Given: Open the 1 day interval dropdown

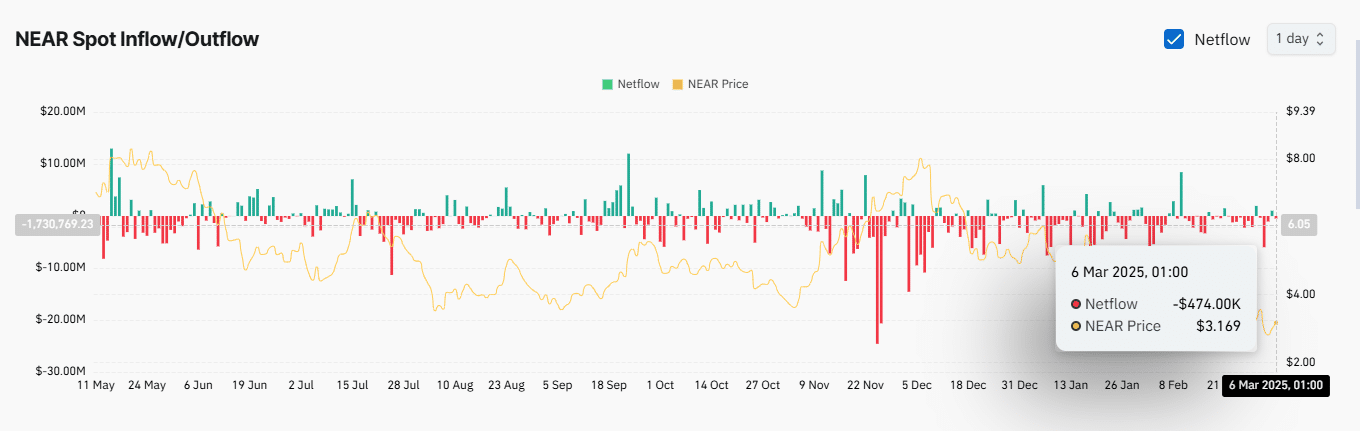Looking at the screenshot, I should [x=1301, y=39].
